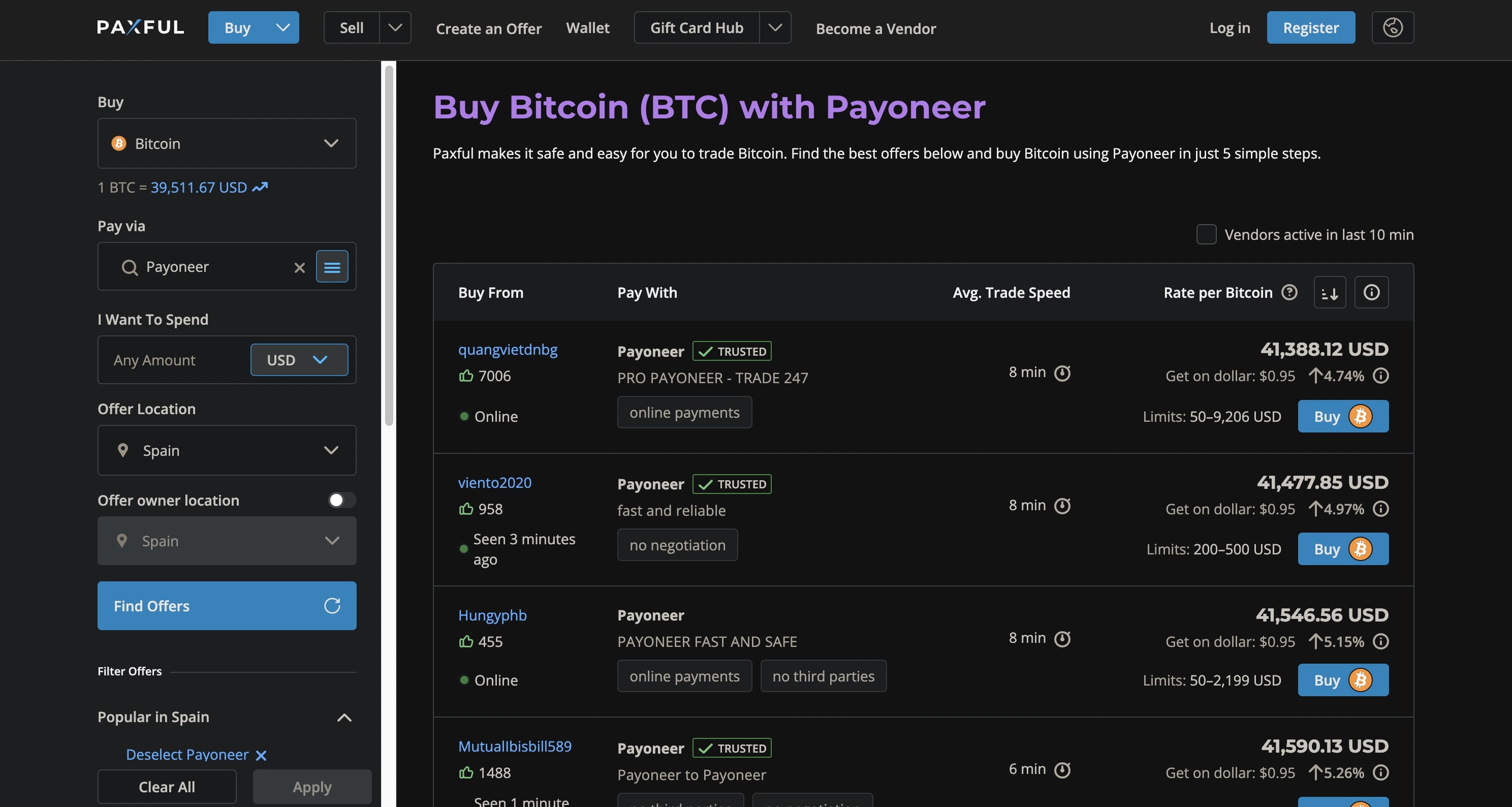1512x807 pixels.
Task: Click the info icon in table header
Action: coord(1371,292)
